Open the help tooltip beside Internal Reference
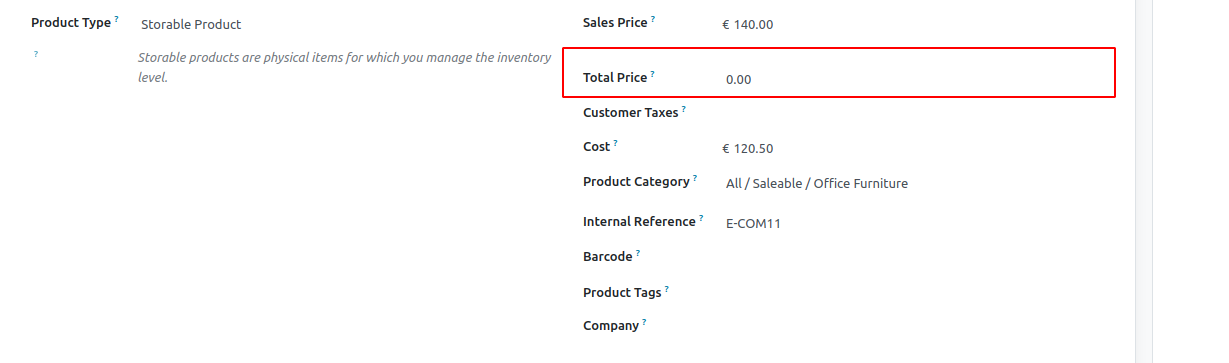The width and height of the screenshot is (1229, 363). 701,218
